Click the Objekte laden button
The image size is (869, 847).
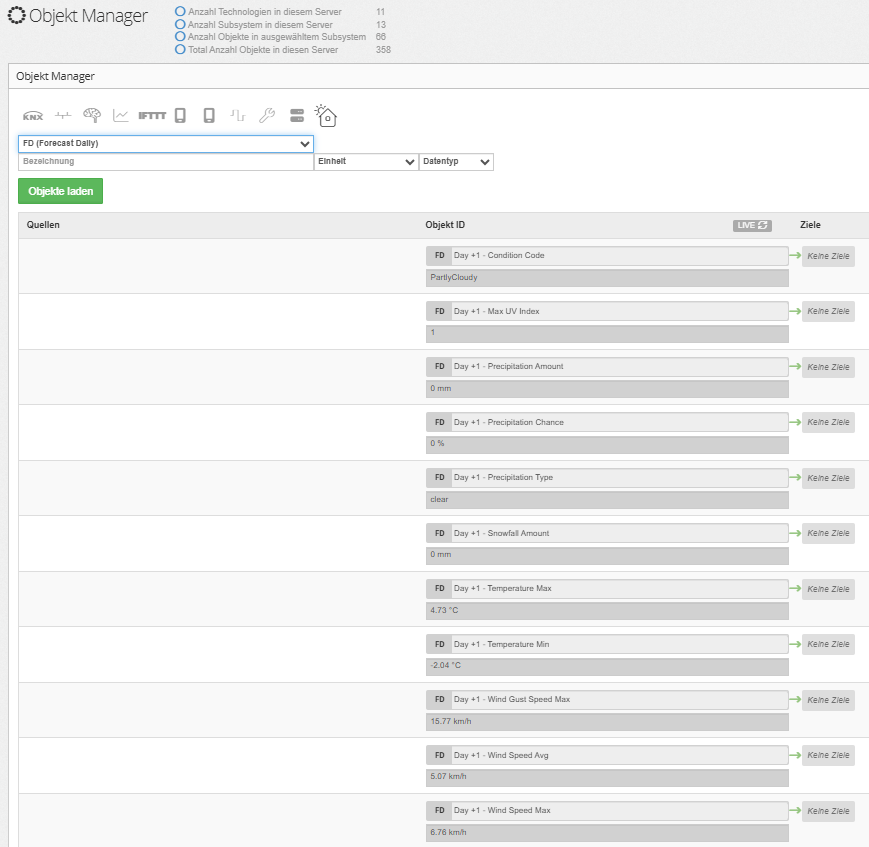point(60,191)
